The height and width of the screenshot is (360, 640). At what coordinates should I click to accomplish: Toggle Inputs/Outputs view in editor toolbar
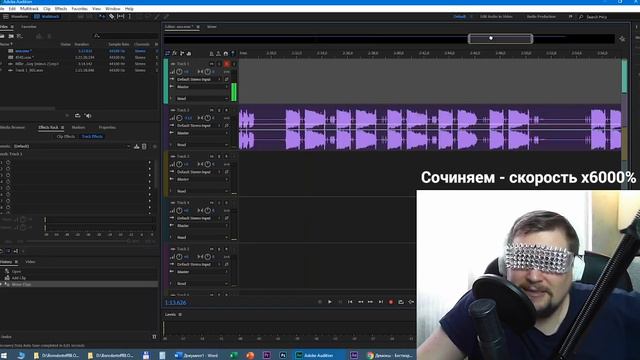[x=168, y=53]
